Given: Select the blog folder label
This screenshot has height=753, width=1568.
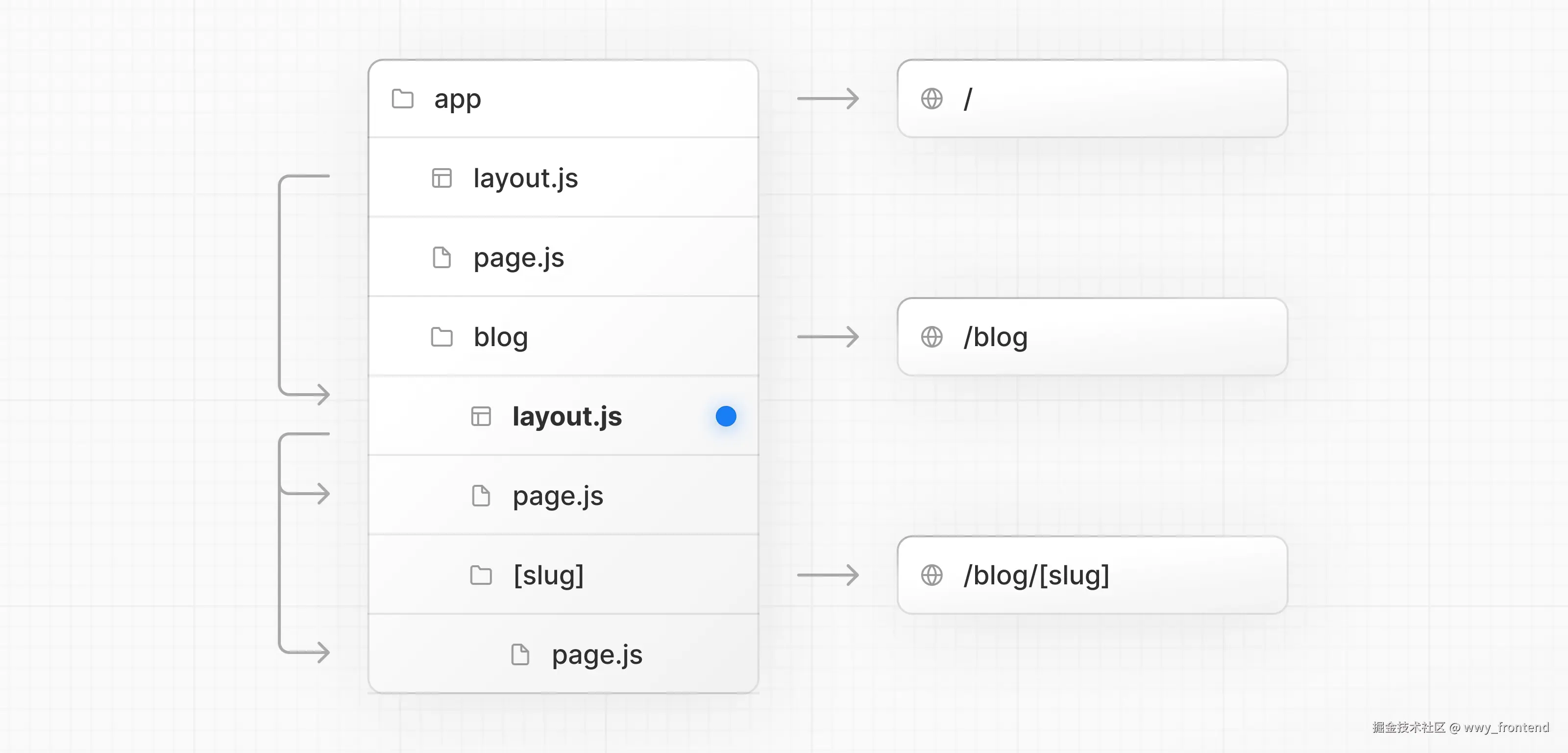Looking at the screenshot, I should (x=500, y=337).
